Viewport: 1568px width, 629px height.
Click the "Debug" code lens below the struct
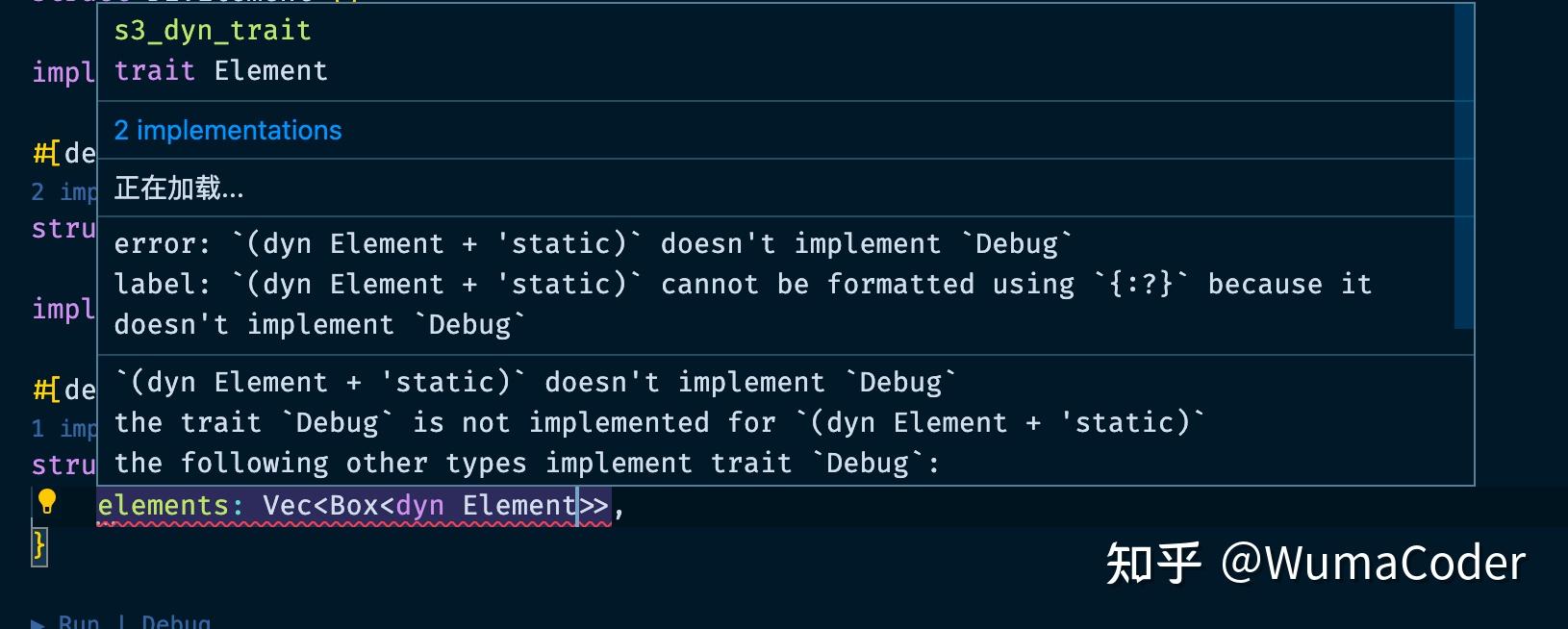(176, 622)
